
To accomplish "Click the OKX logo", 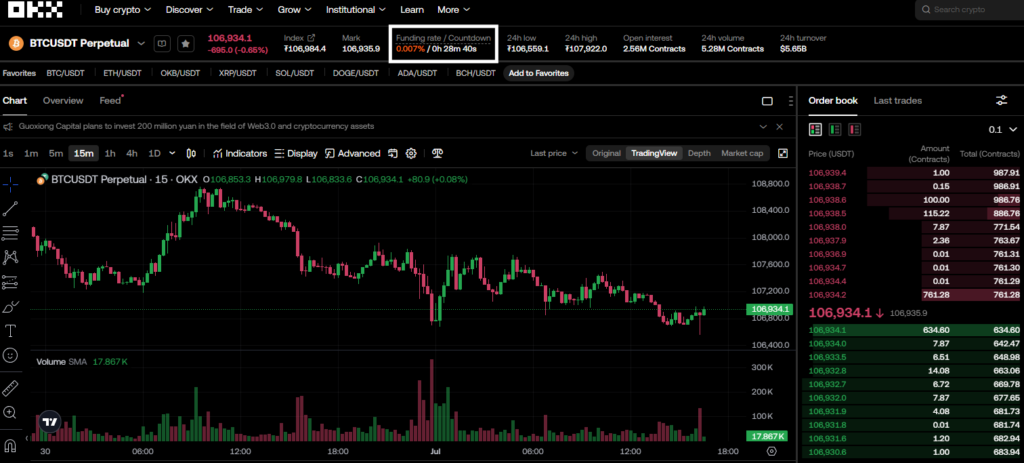I will [35, 10].
